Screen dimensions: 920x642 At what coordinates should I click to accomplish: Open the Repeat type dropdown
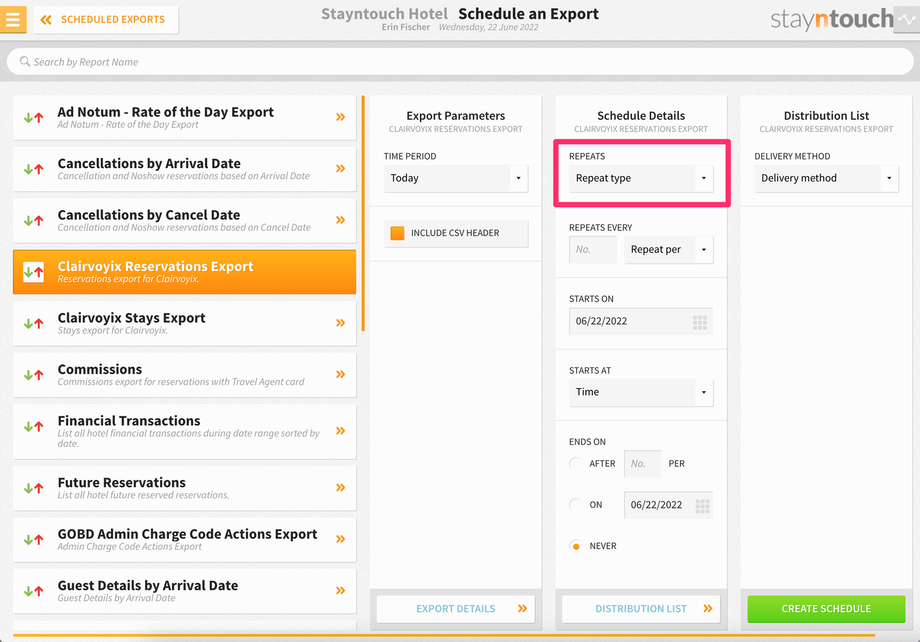641,178
